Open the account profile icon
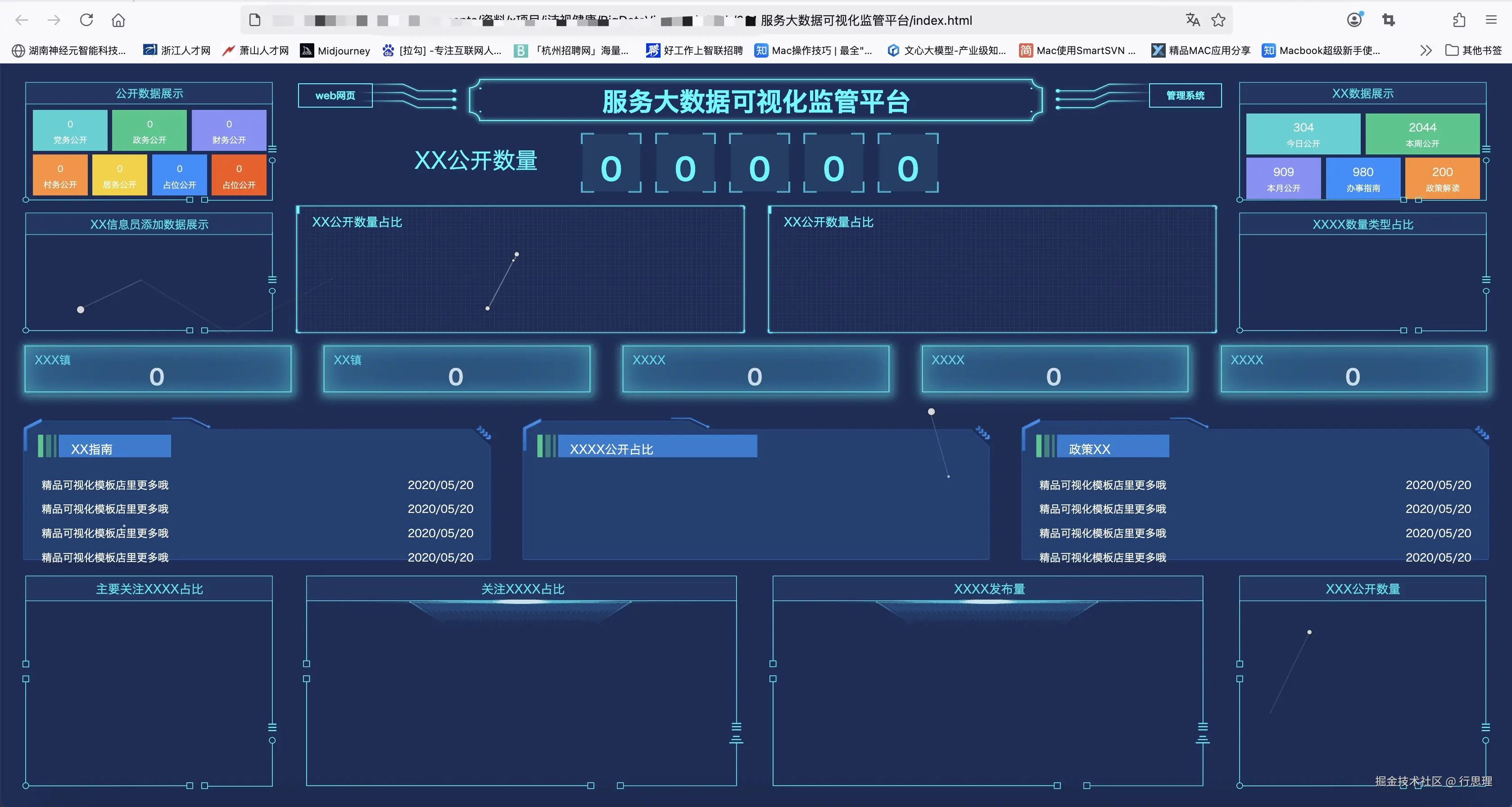Screen dimensions: 1512x807 pos(1354,20)
